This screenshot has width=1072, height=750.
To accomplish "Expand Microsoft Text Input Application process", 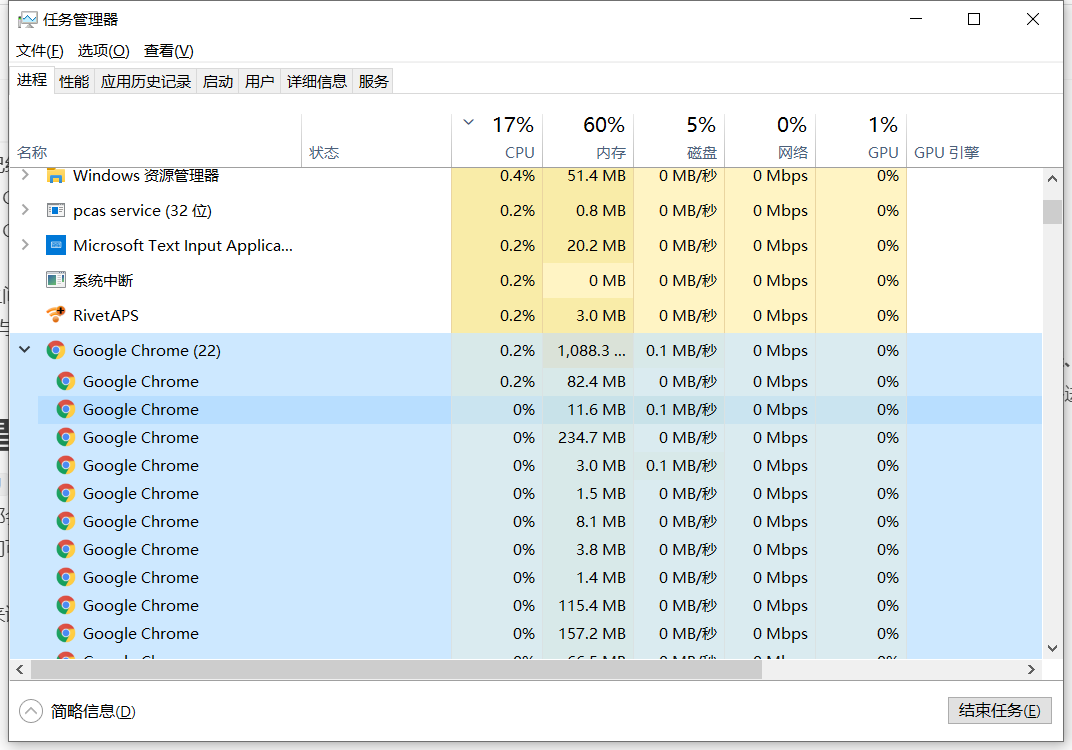I will coord(25,244).
